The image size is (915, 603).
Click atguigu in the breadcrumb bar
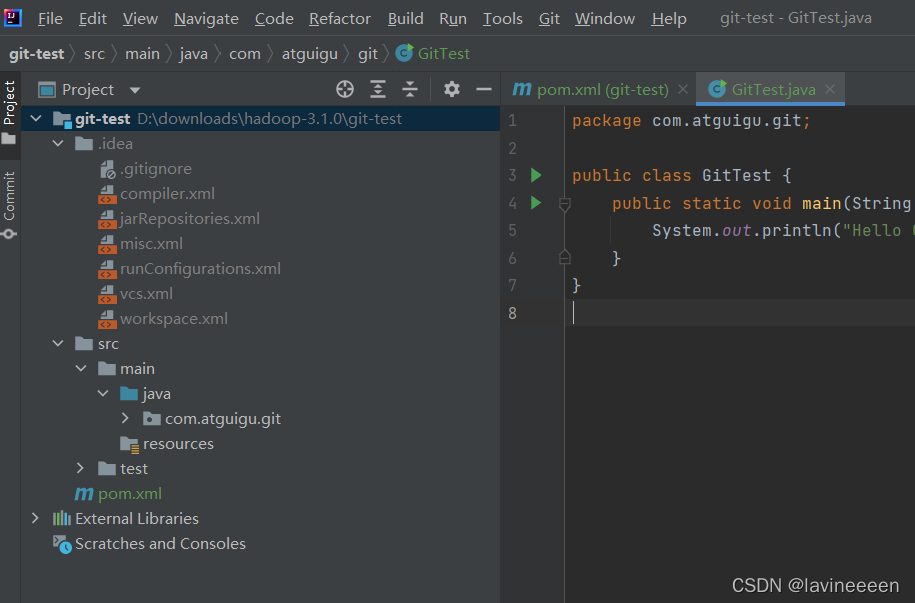pyautogui.click(x=310, y=54)
